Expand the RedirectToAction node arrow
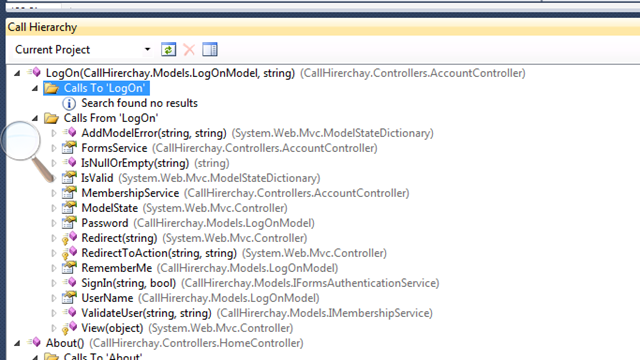This screenshot has width=640, height=360. [53, 253]
